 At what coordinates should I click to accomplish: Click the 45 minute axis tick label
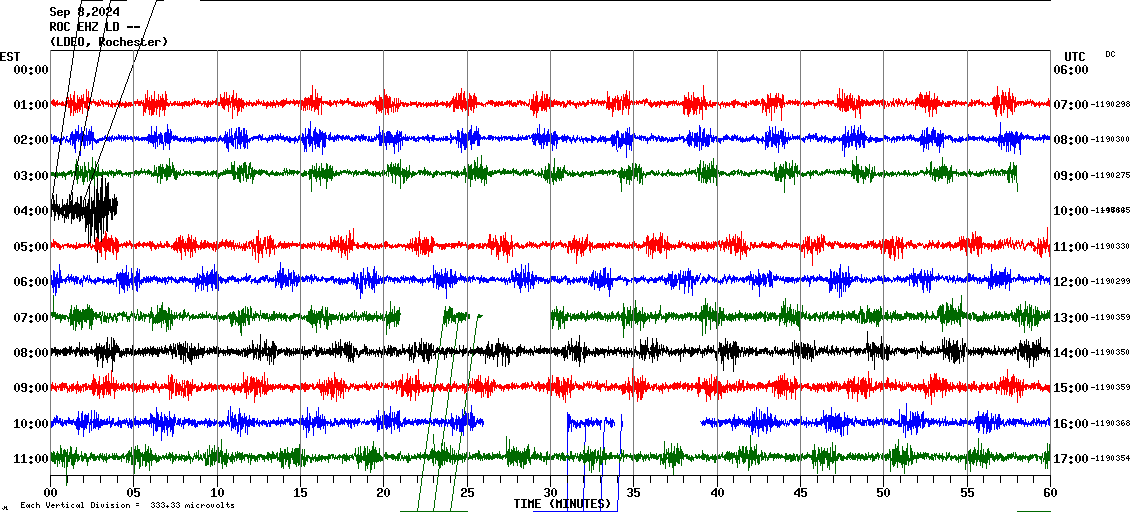point(800,493)
